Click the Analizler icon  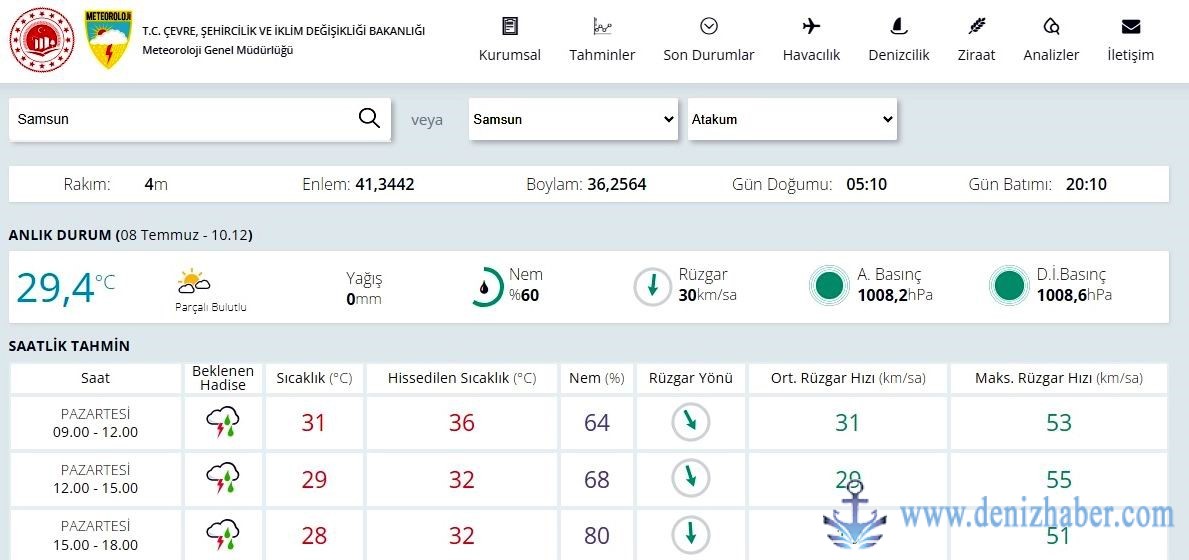pyautogui.click(x=1051, y=27)
